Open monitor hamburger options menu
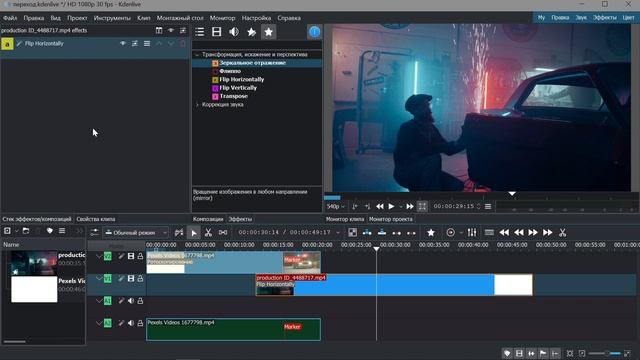Viewport: 640px width, 360px height. pos(488,207)
